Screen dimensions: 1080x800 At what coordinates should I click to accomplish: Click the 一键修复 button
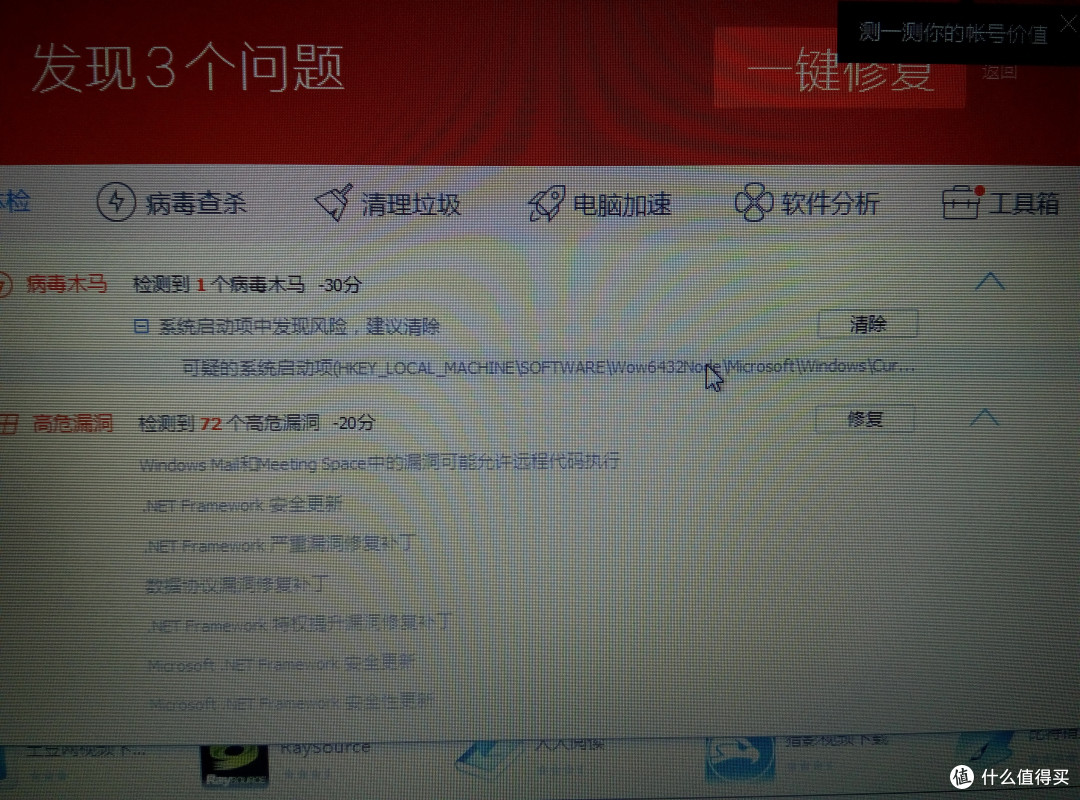pyautogui.click(x=839, y=69)
